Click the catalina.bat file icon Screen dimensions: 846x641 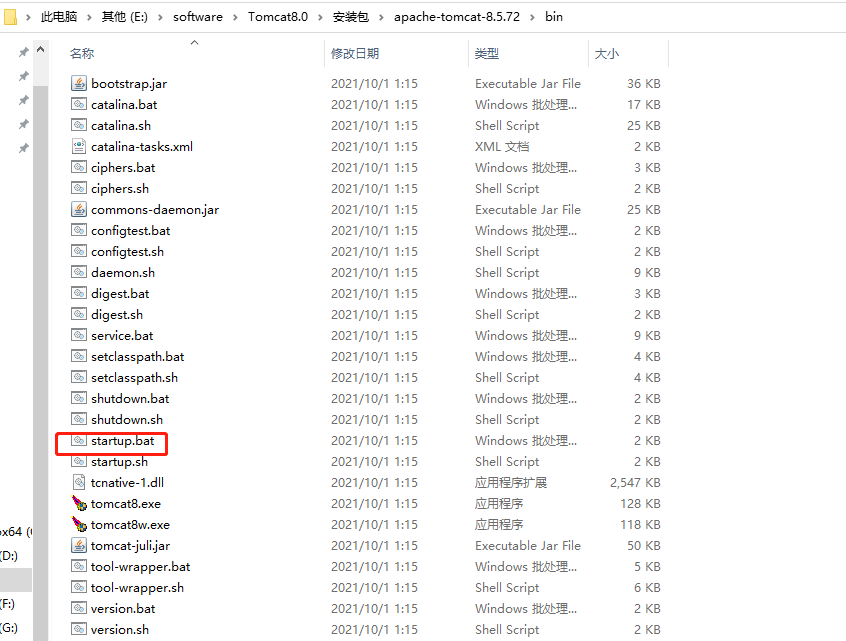pos(79,104)
